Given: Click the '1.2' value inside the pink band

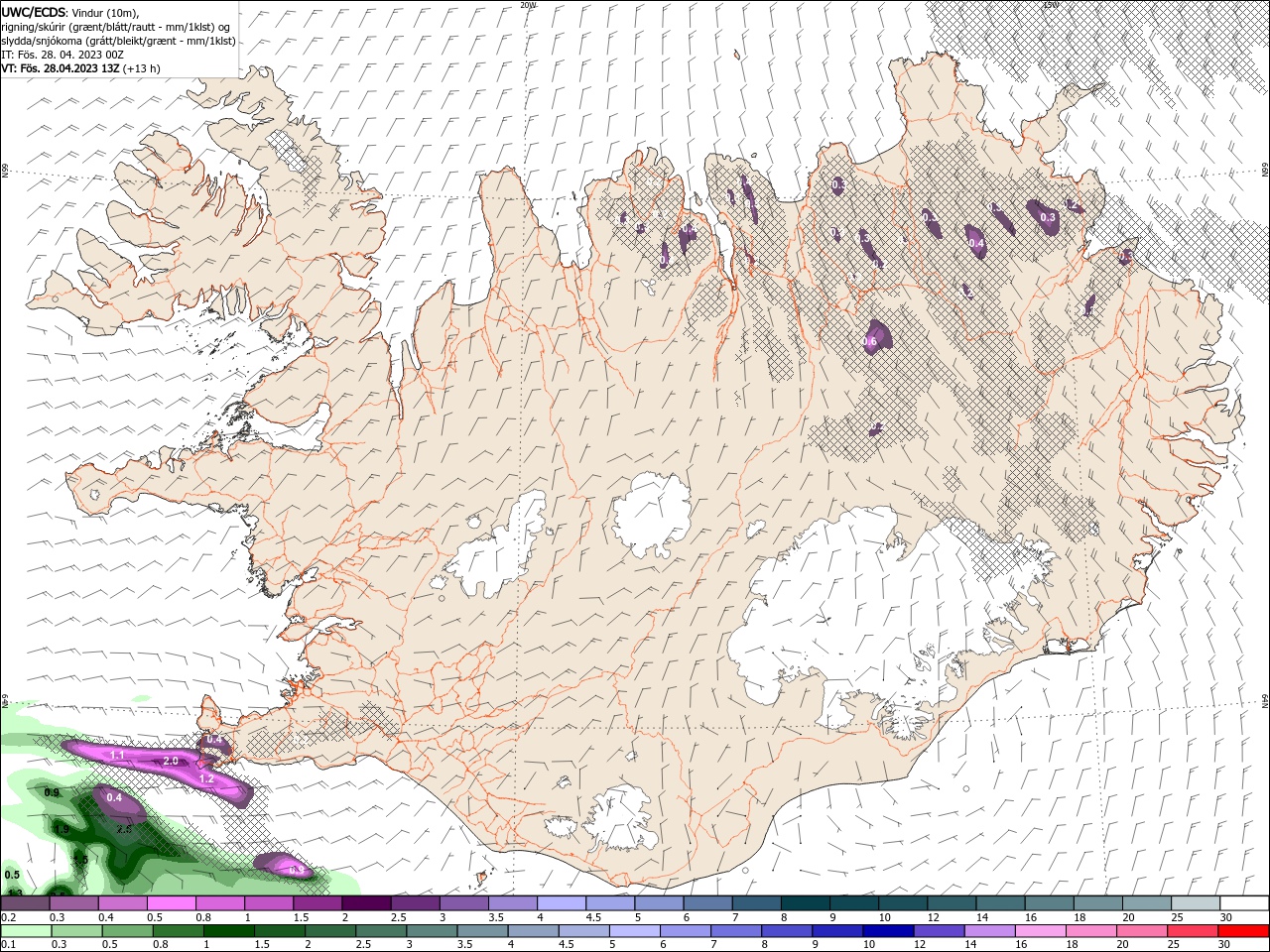Looking at the screenshot, I should [207, 779].
